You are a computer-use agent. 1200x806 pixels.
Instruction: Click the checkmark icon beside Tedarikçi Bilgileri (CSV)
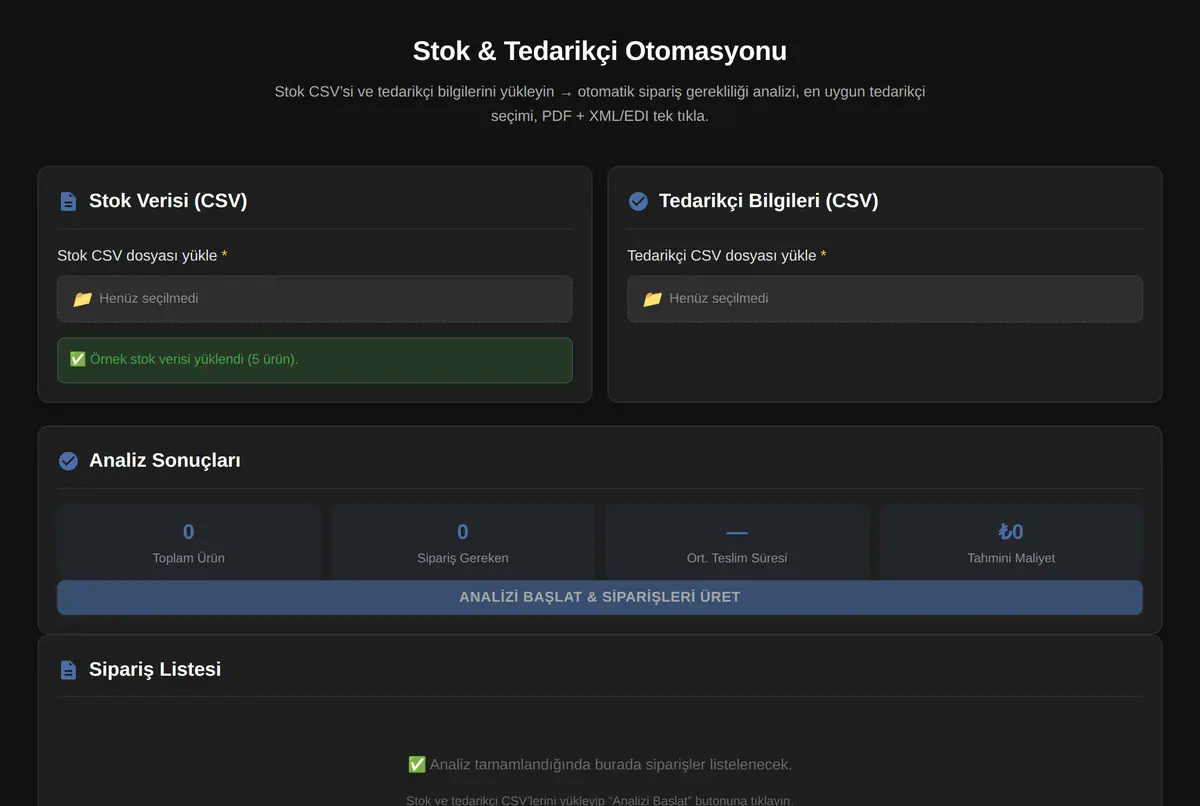point(638,201)
